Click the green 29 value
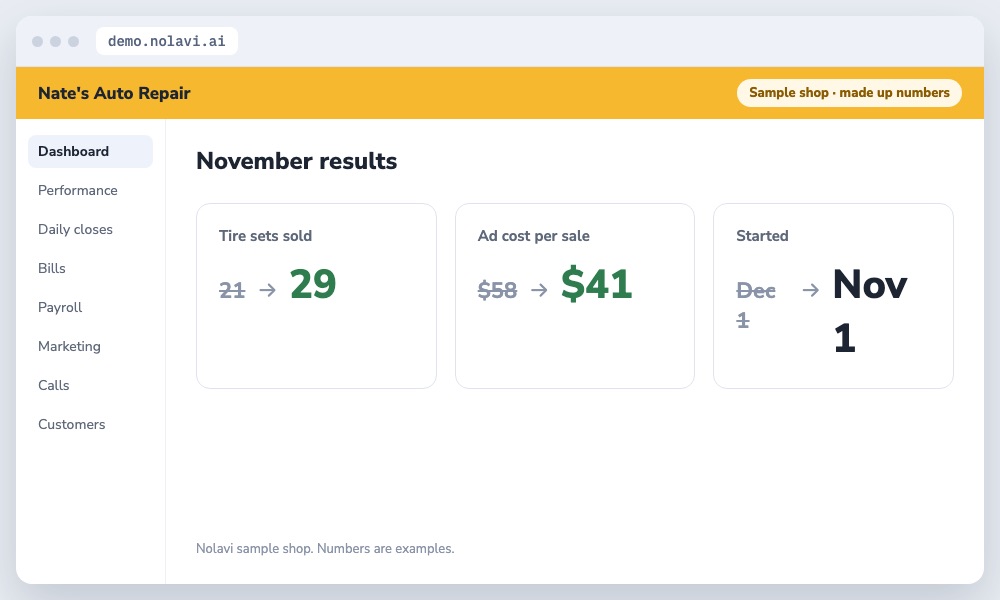 click(x=312, y=284)
